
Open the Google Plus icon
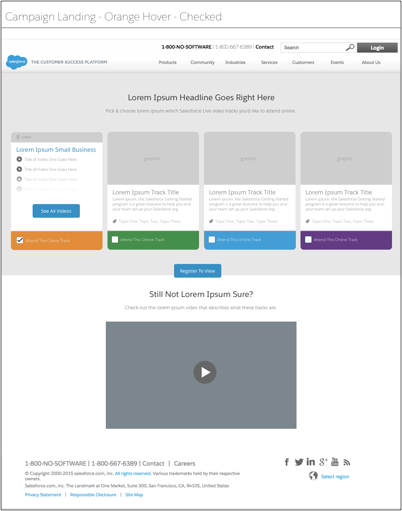click(x=323, y=462)
